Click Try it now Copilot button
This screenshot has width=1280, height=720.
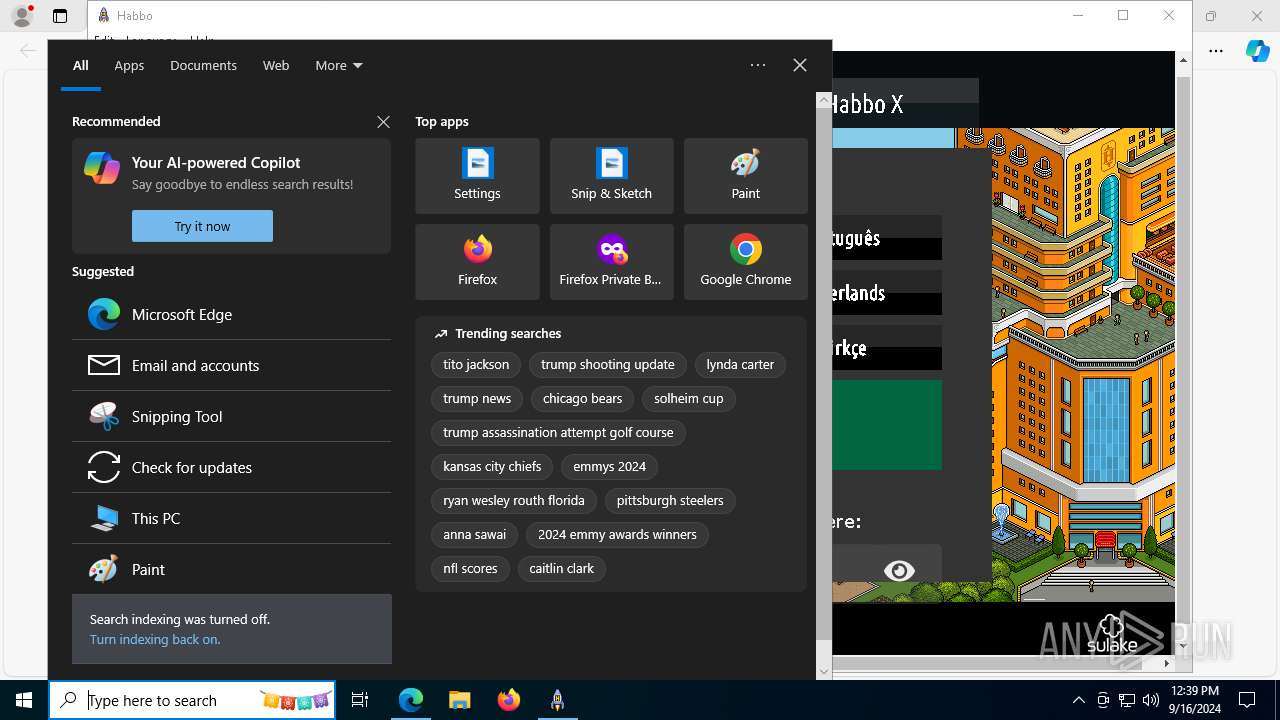point(202,226)
